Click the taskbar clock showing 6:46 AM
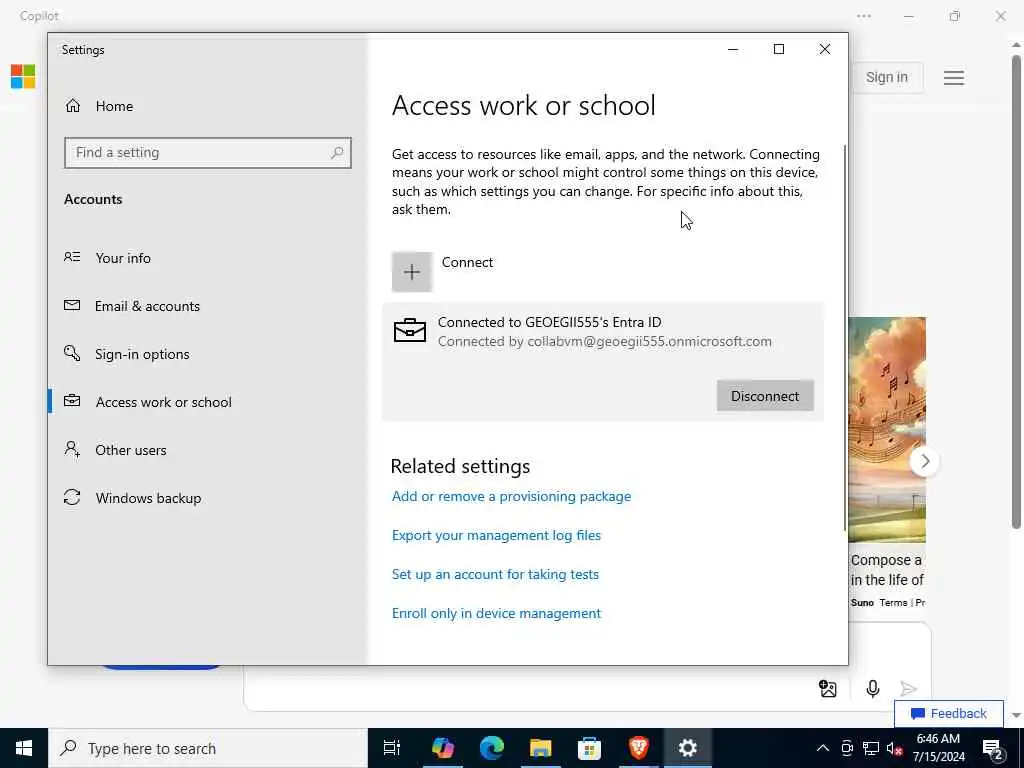The width and height of the screenshot is (1024, 768). pos(938,748)
